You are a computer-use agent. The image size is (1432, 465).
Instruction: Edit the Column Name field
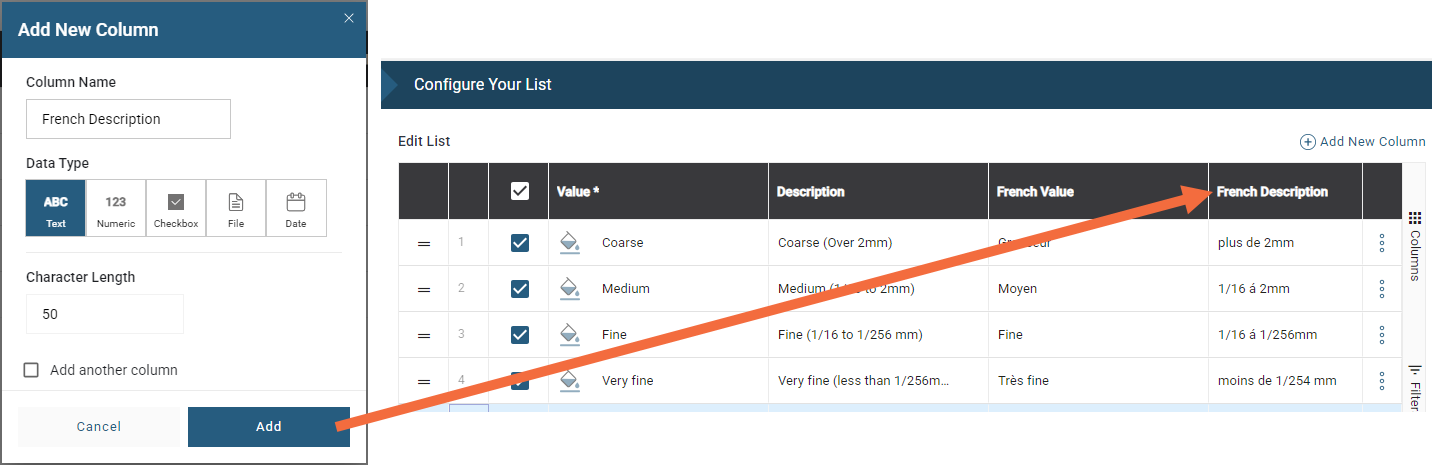[128, 119]
